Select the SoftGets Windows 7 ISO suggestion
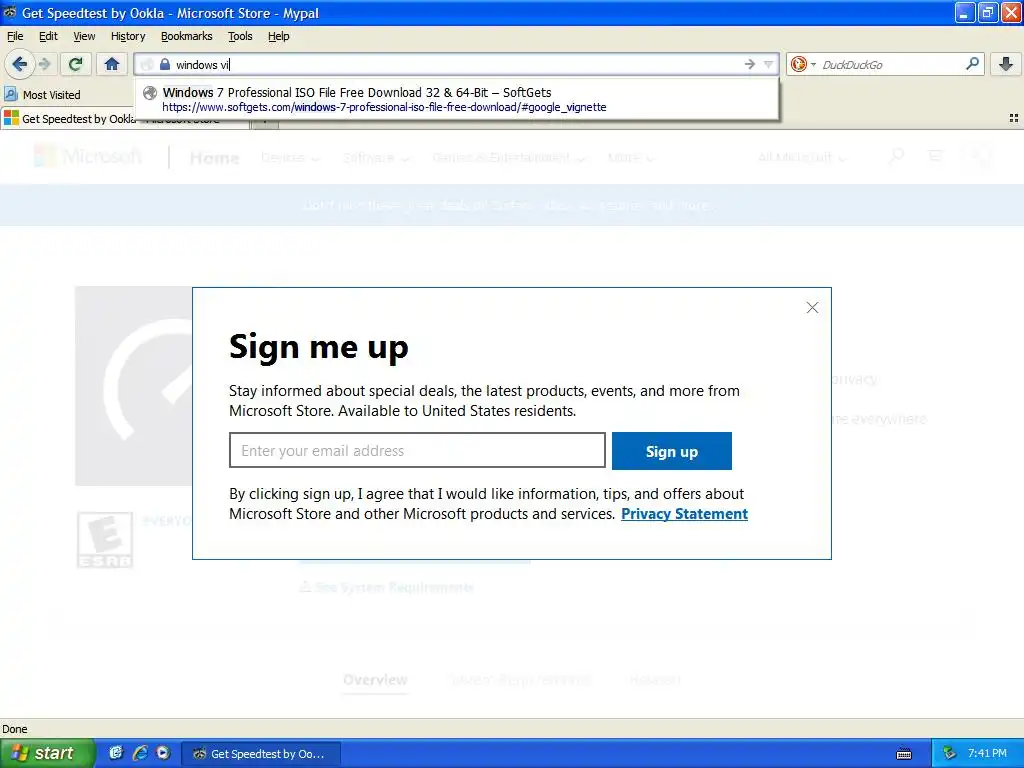Screen dimensions: 1024x768 456,99
